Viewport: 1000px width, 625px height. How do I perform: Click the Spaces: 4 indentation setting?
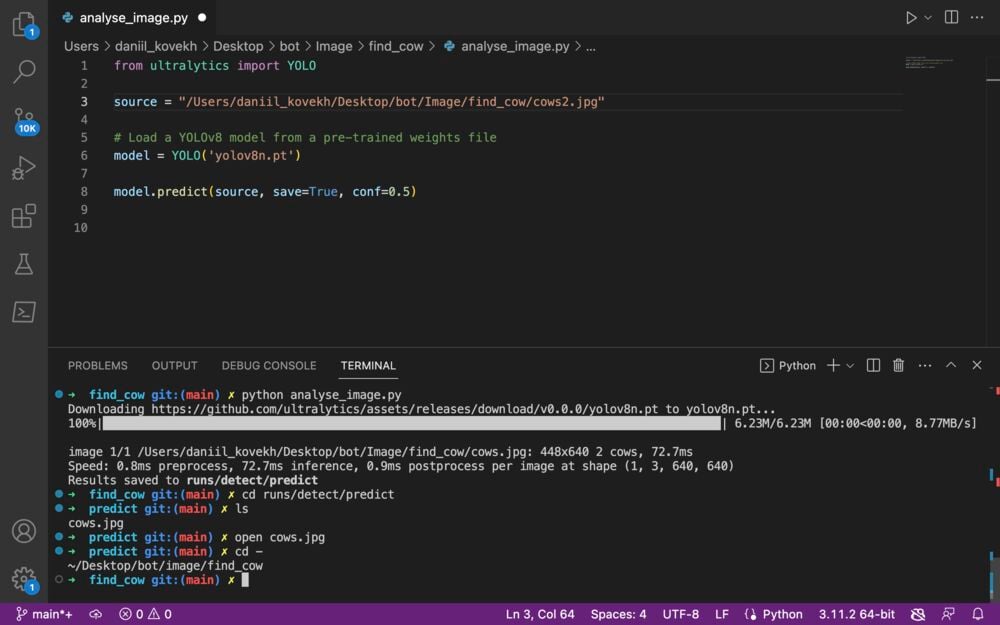(618, 614)
